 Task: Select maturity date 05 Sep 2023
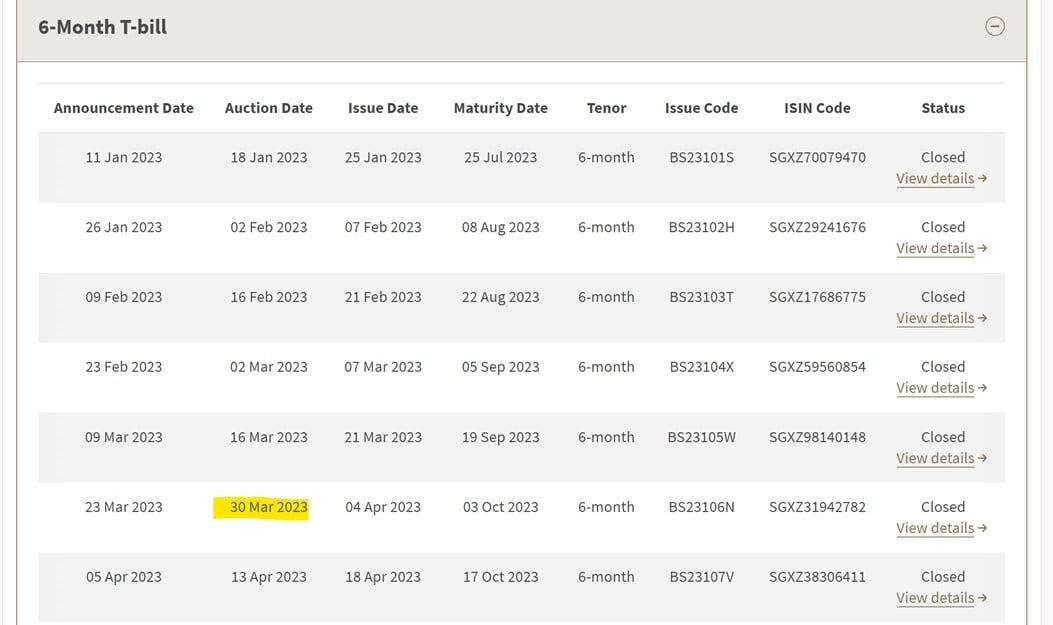coord(500,367)
